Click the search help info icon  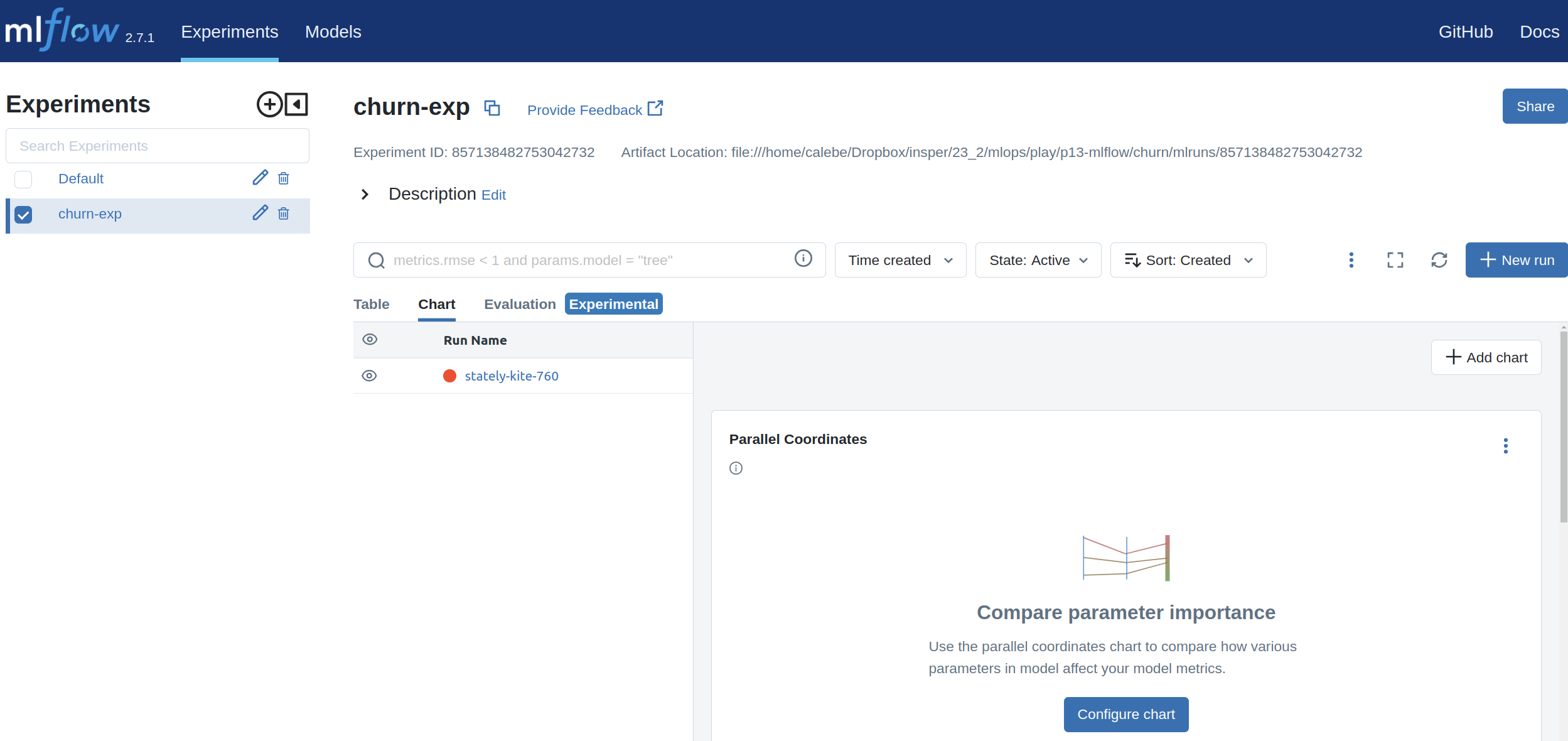[x=803, y=259]
